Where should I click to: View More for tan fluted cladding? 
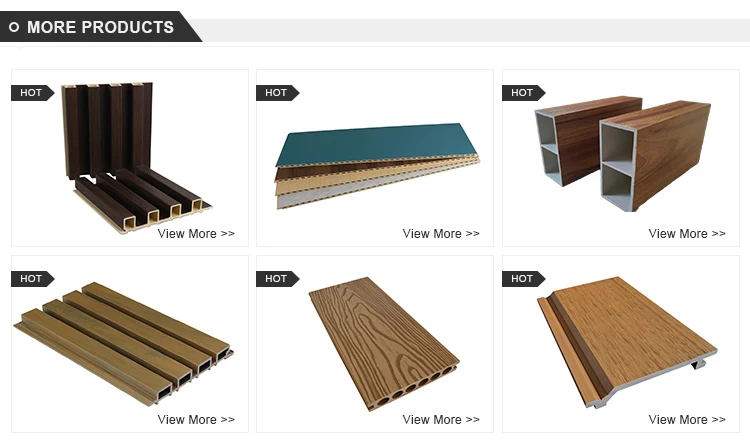pos(196,420)
